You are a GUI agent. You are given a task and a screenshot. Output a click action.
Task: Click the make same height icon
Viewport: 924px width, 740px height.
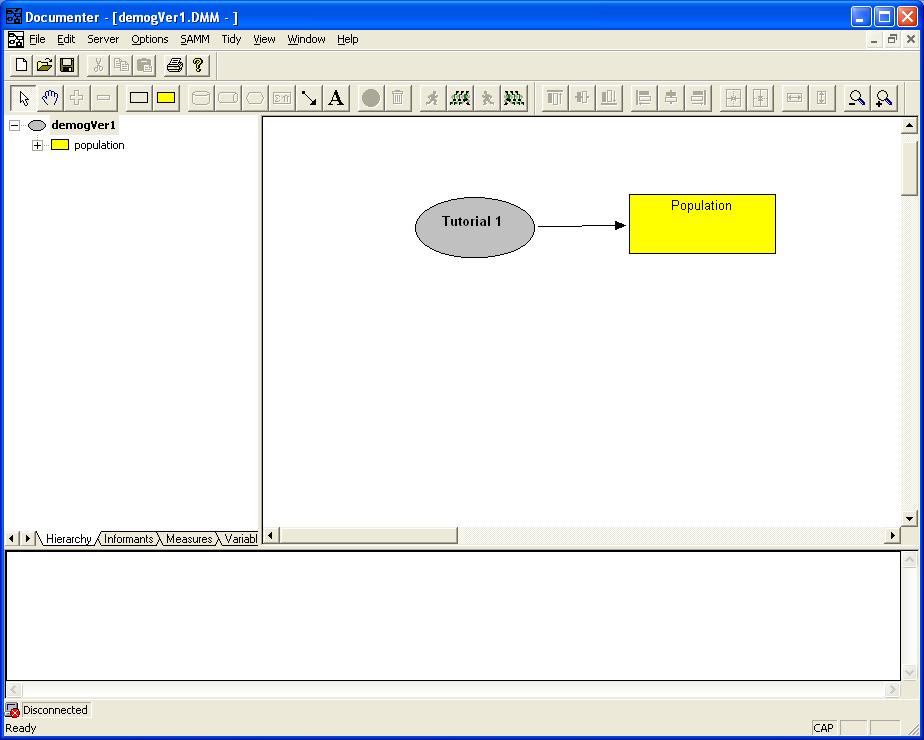[x=821, y=98]
